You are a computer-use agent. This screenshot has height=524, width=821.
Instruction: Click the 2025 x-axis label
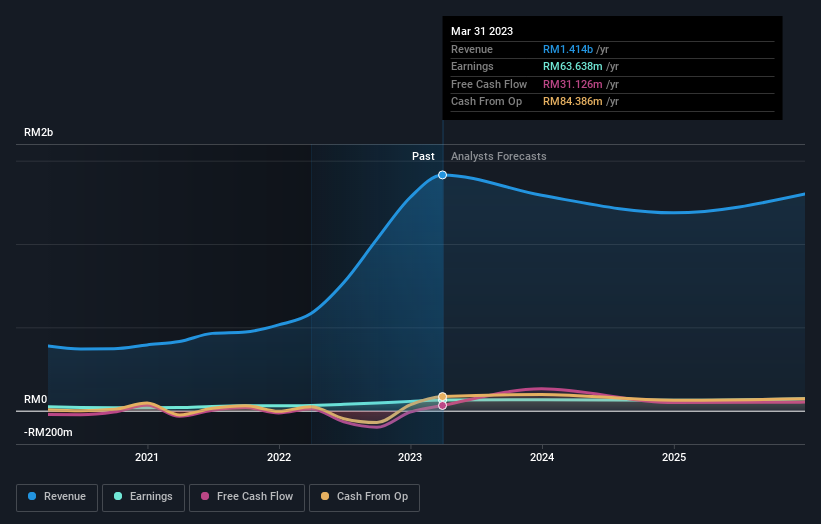click(x=674, y=457)
